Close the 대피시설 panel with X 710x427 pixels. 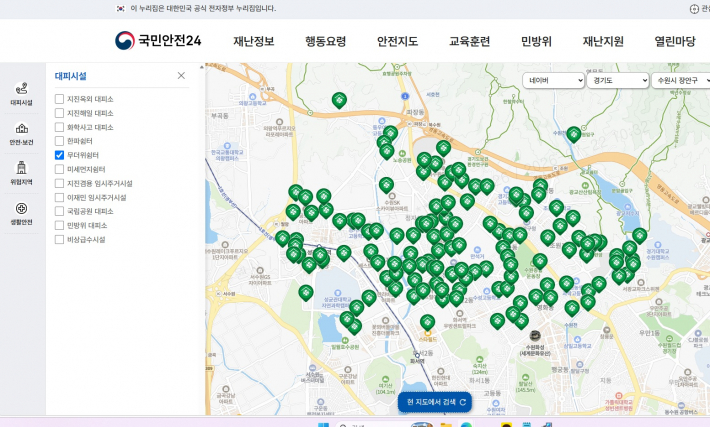coord(181,76)
